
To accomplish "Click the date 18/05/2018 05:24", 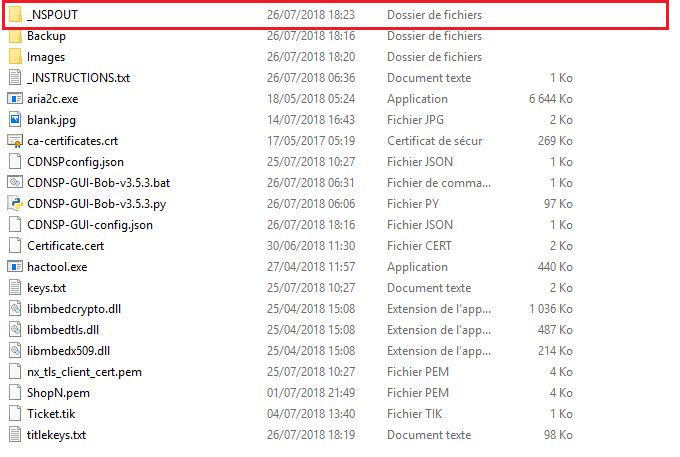I will pyautogui.click(x=311, y=99).
